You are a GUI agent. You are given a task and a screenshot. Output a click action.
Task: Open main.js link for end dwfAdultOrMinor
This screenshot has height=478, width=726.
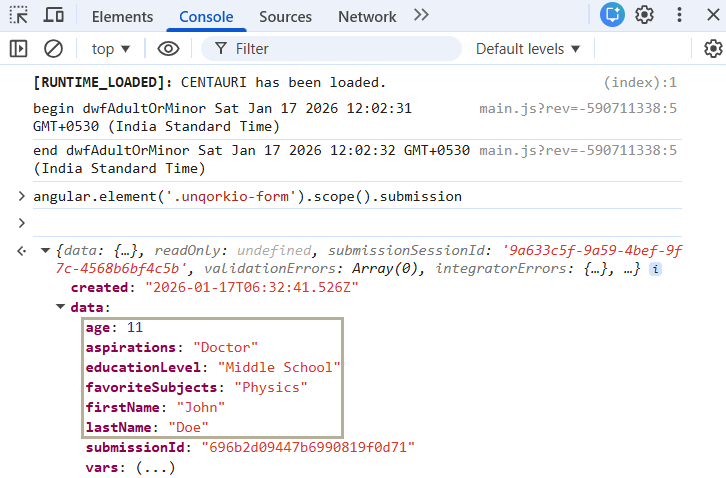(578, 151)
